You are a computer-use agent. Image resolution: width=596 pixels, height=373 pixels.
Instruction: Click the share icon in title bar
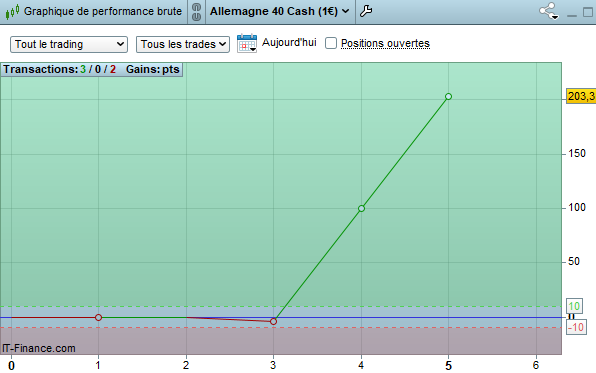coord(548,11)
